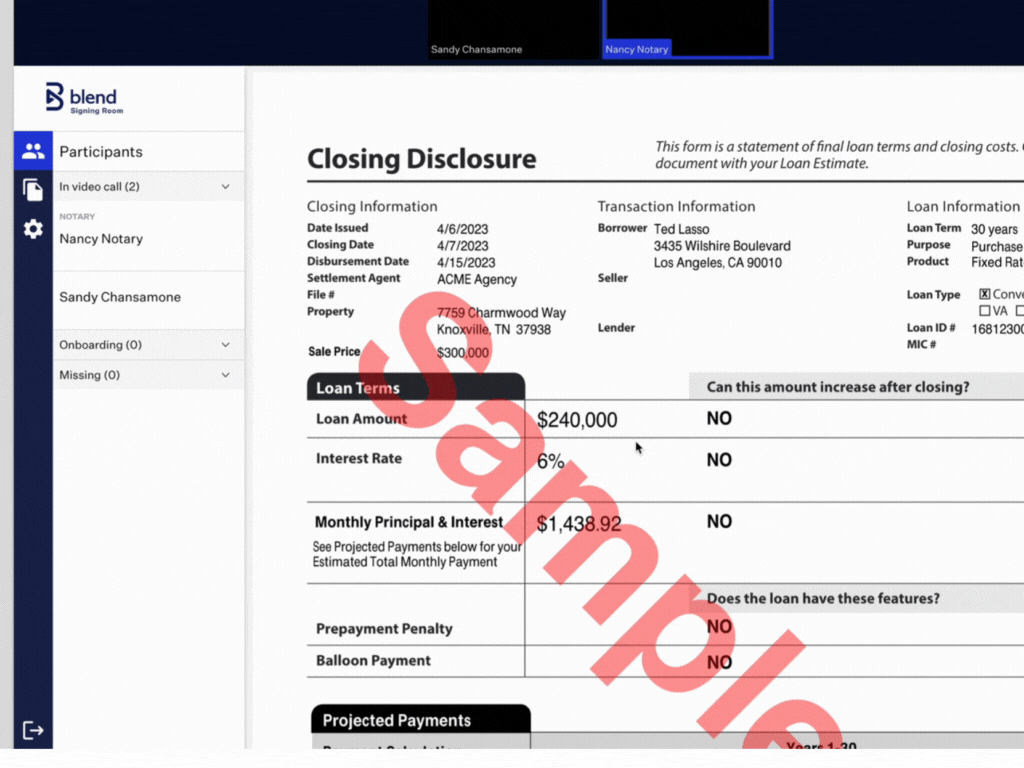
Task: Select Sandy Chansamone video tile
Action: pyautogui.click(x=513, y=29)
